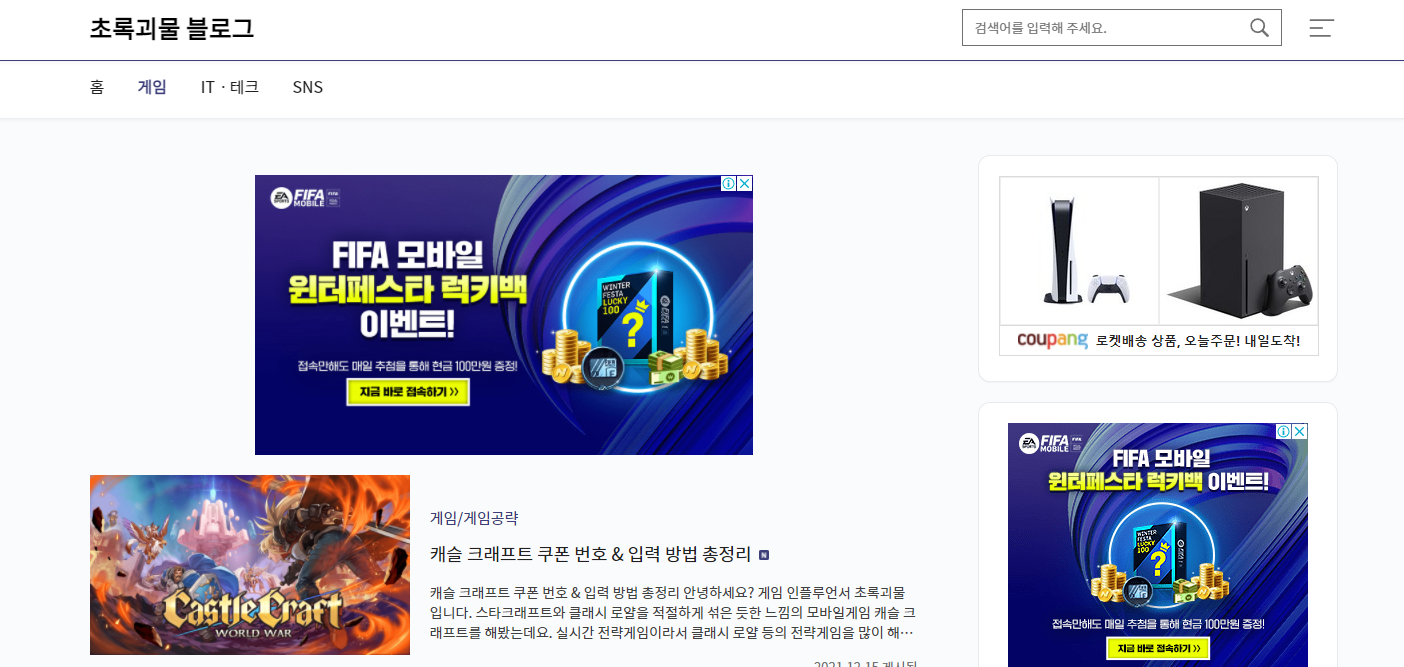1404x667 pixels.
Task: Open the hamburger menu icon
Action: pyautogui.click(x=1322, y=28)
